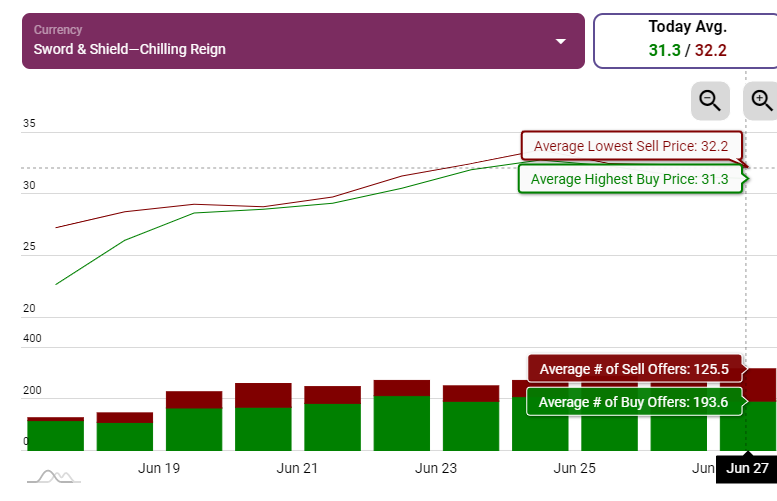Click the zoom in magnifier icon
This screenshot has height=501, width=777.
[762, 100]
